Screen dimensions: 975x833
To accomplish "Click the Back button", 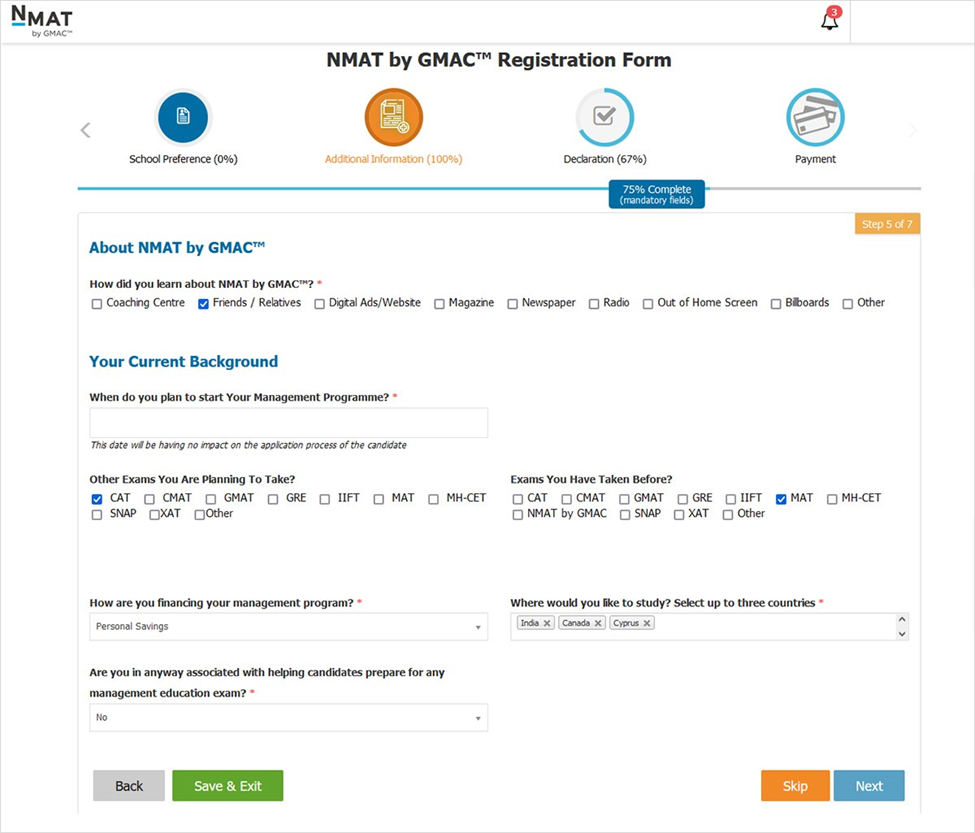I will click(x=129, y=786).
